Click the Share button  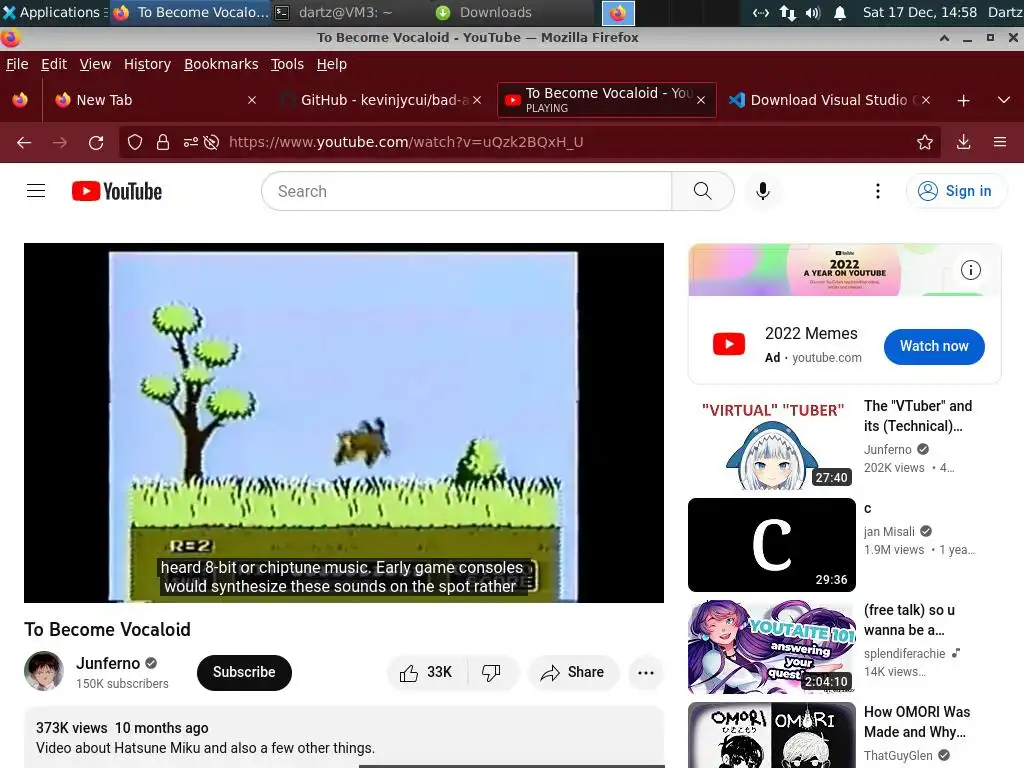[573, 672]
